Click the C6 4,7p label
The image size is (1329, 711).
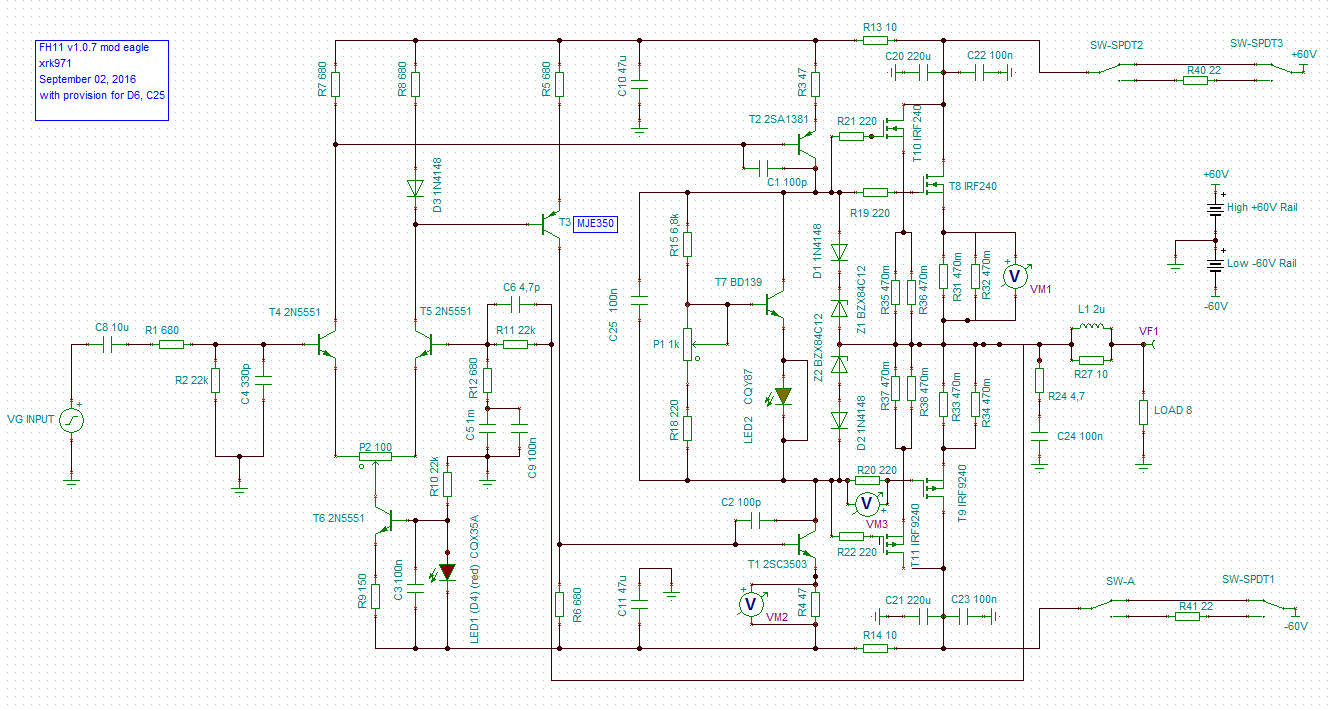[522, 287]
